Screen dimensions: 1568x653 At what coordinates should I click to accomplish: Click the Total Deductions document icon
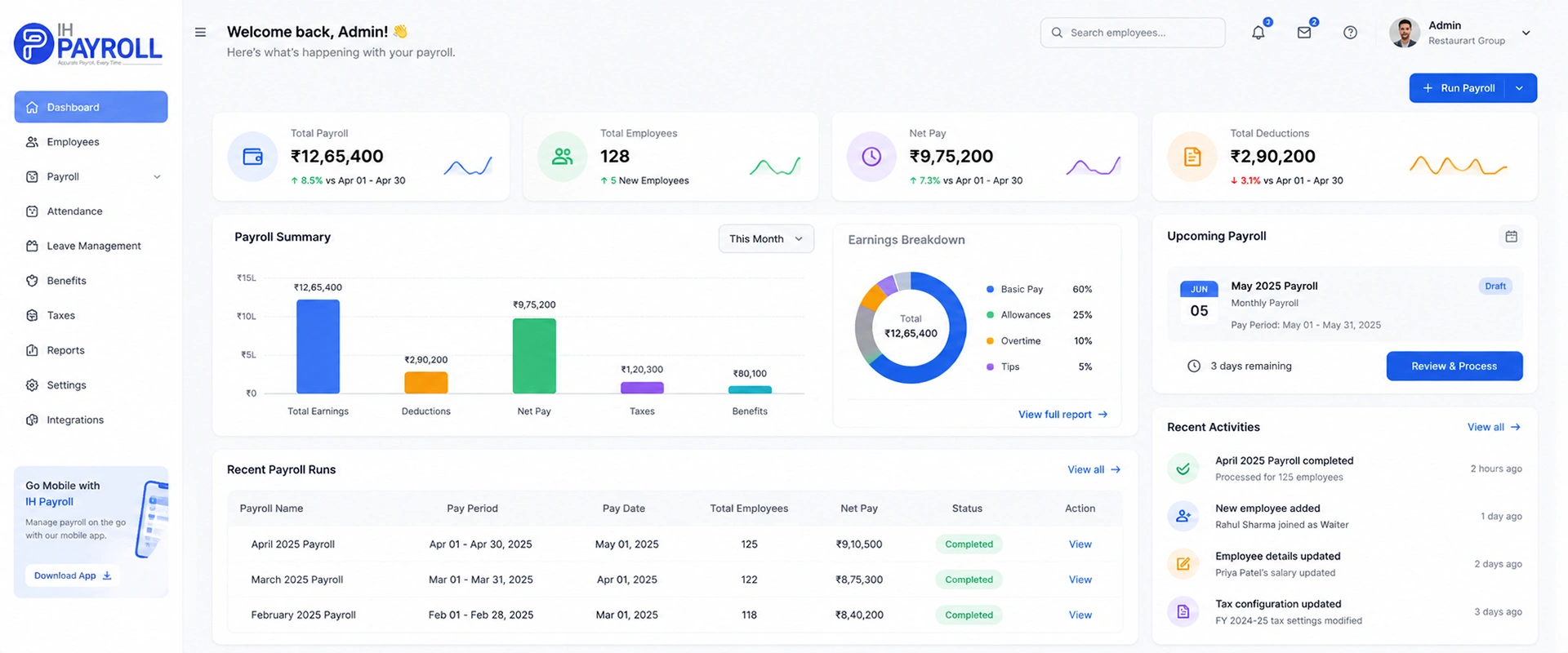1192,156
